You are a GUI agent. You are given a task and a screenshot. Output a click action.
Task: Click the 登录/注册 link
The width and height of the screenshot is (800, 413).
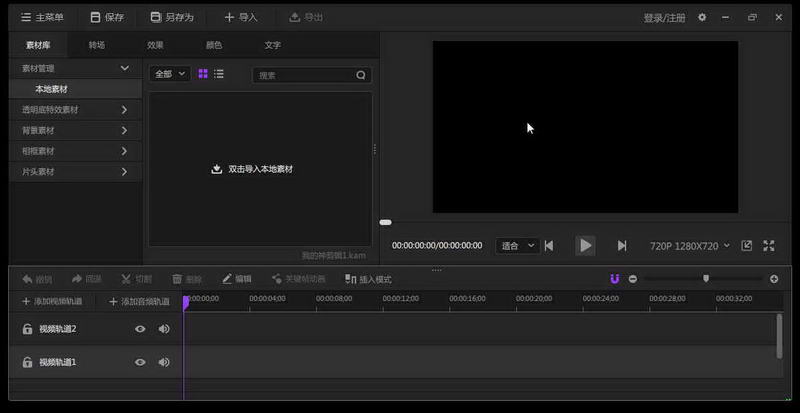[664, 17]
